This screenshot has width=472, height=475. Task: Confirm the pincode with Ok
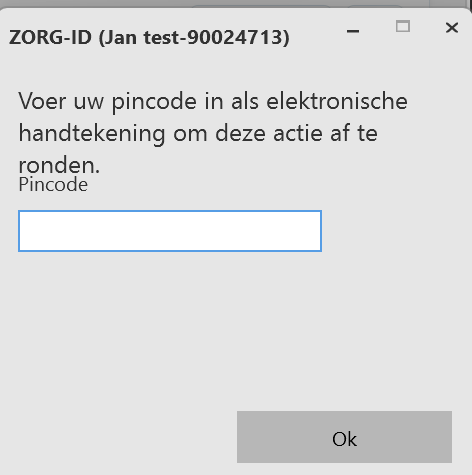point(344,437)
